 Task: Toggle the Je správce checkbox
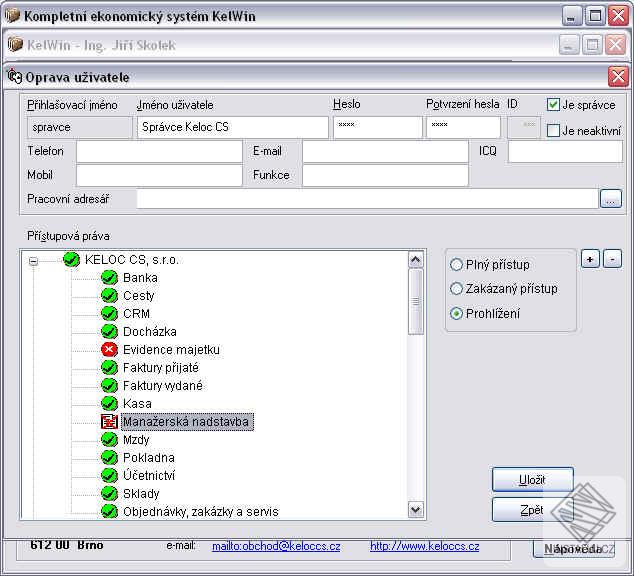[x=553, y=105]
